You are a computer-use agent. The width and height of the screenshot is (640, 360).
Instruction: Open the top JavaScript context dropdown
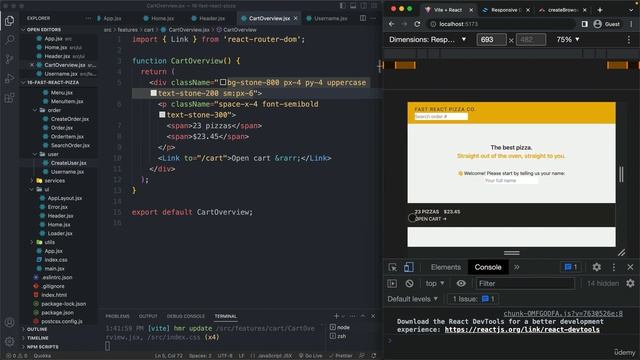[435, 283]
